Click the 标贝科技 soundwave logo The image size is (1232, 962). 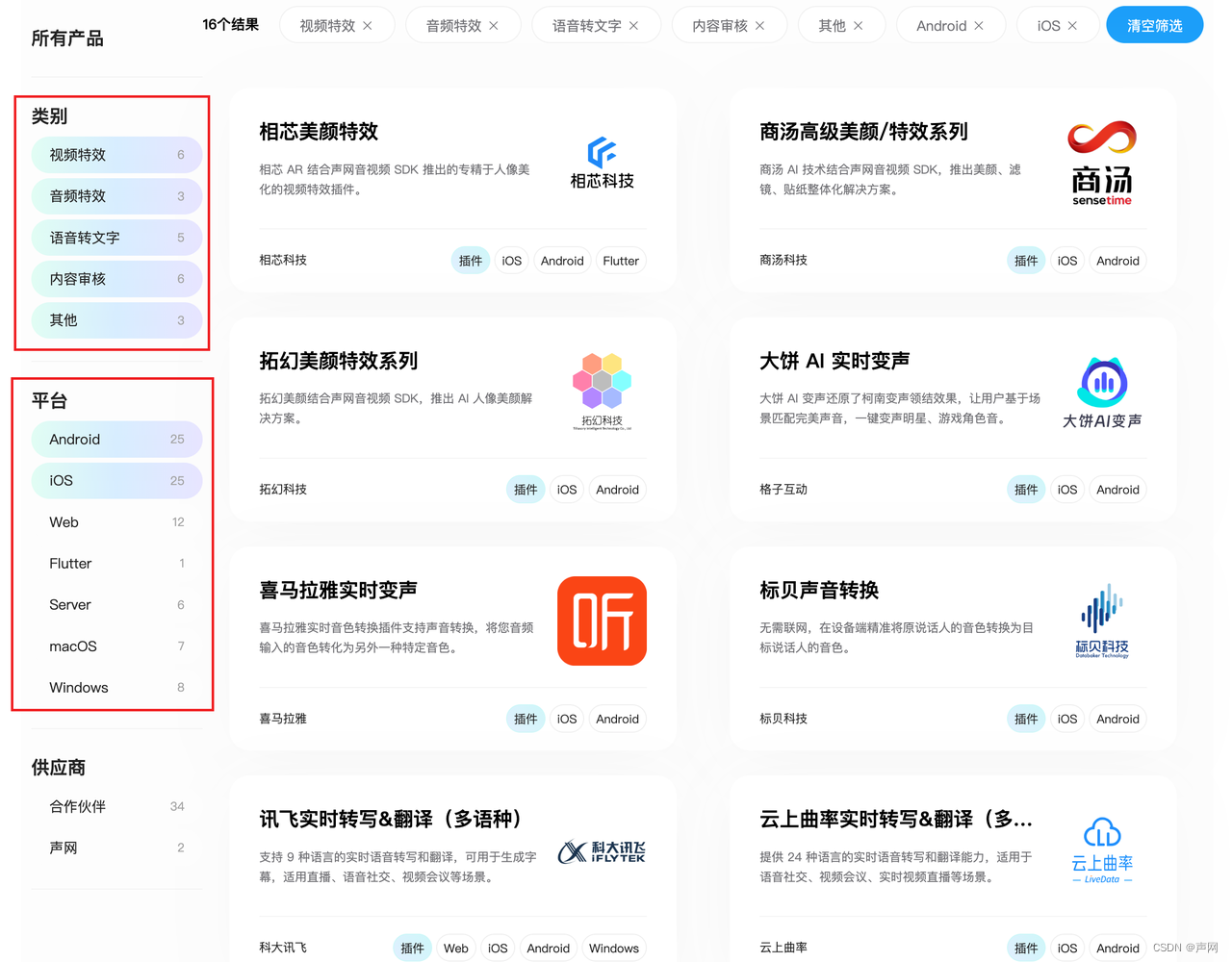tap(1102, 620)
